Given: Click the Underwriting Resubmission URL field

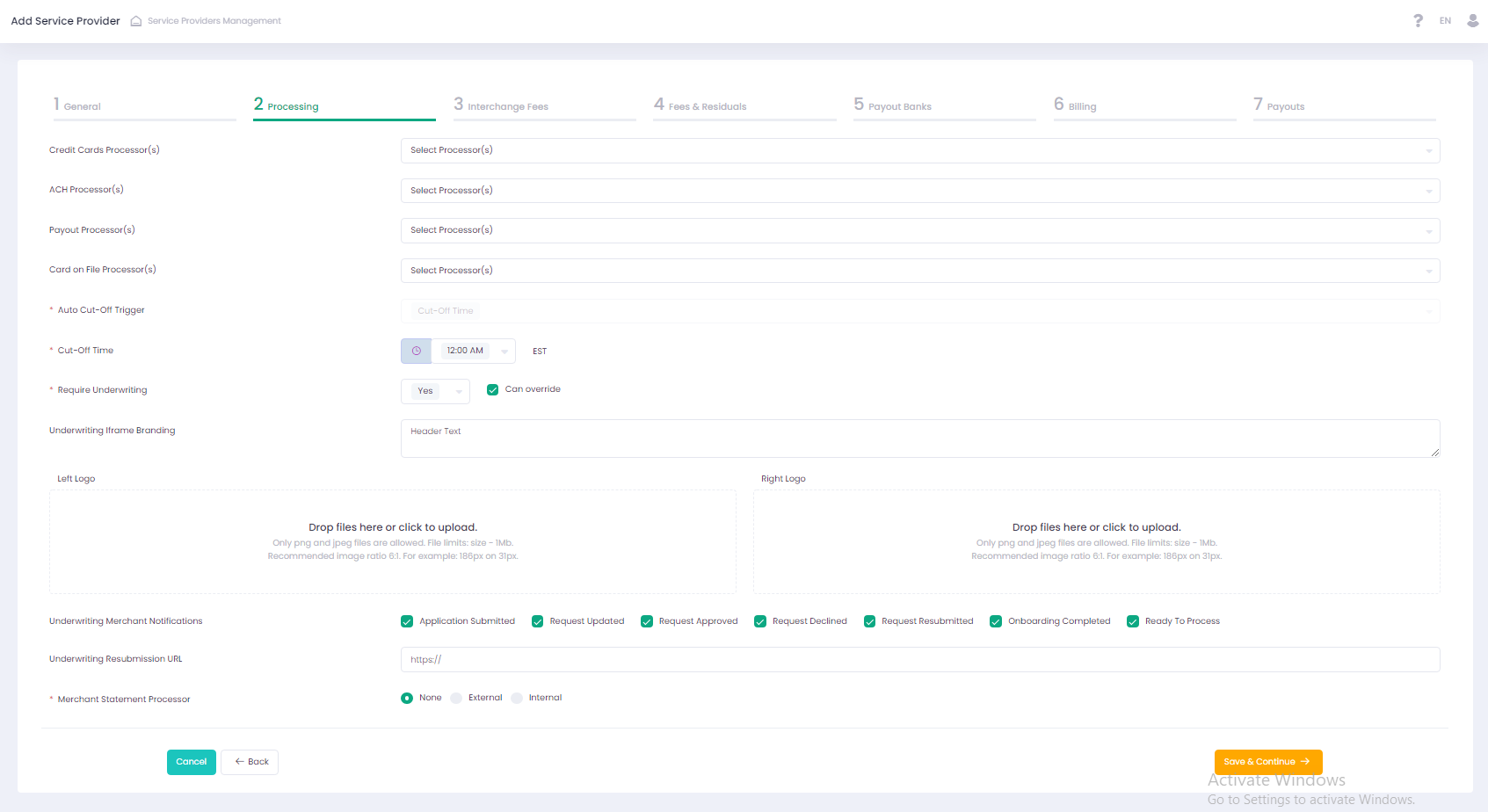Looking at the screenshot, I should pos(919,659).
